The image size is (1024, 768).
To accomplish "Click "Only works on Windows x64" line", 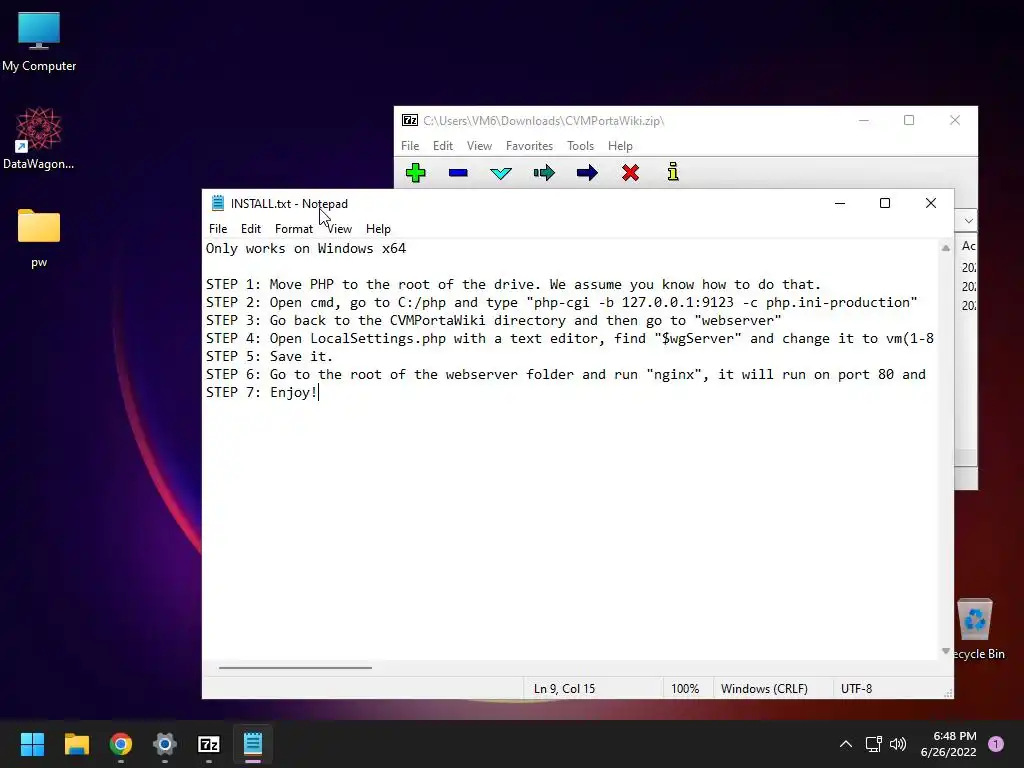I will coord(306,248).
